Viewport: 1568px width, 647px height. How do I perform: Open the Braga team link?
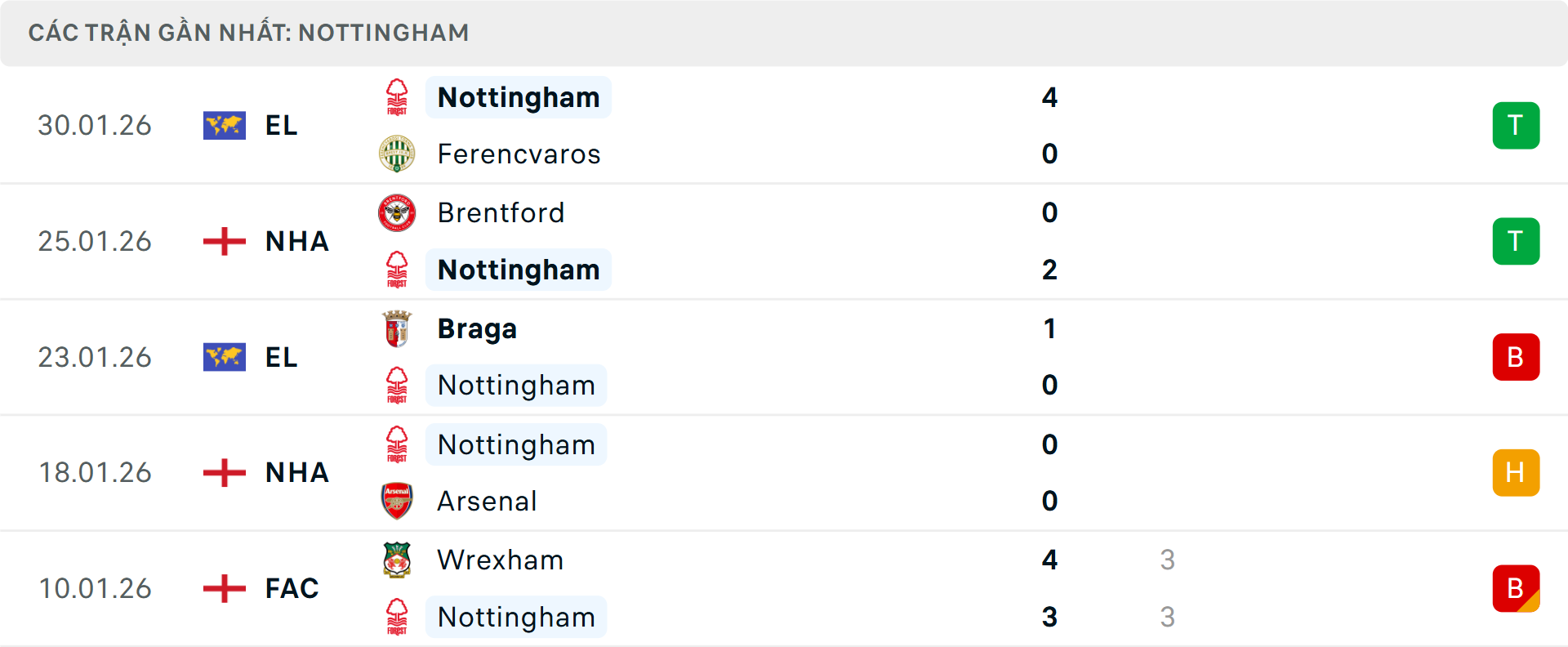pyautogui.click(x=477, y=329)
